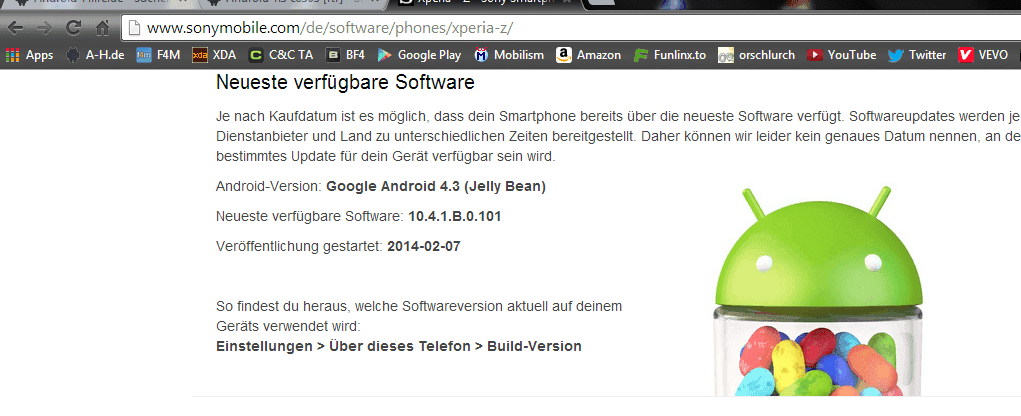Open the F4M bookmark
The height and width of the screenshot is (416, 1021).
pyautogui.click(x=158, y=55)
